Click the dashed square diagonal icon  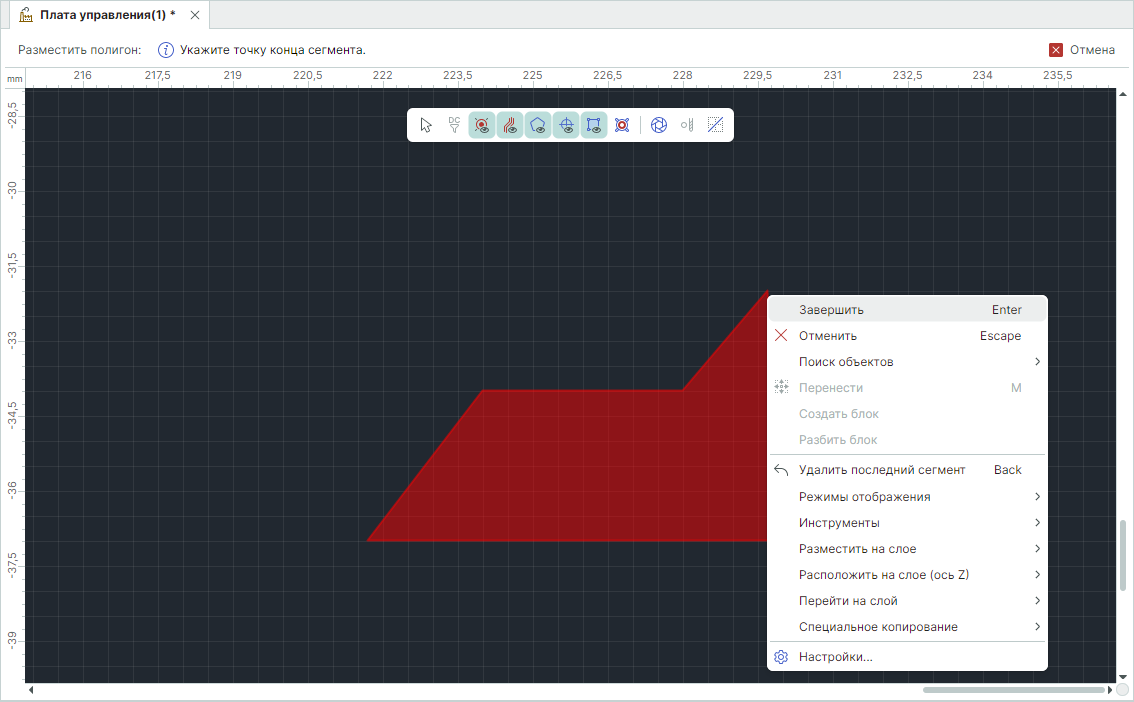tap(715, 125)
